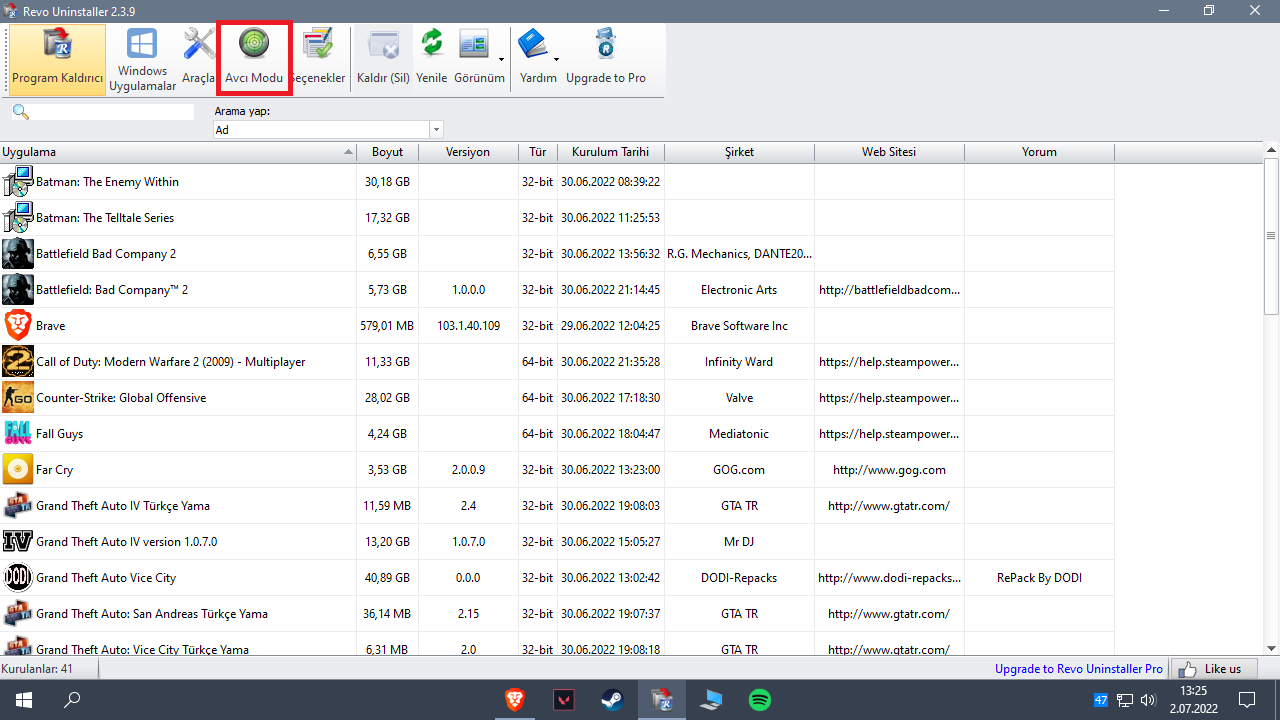The image size is (1280, 720).
Task: Open the Windows Start menu
Action: pyautogui.click(x=24, y=700)
